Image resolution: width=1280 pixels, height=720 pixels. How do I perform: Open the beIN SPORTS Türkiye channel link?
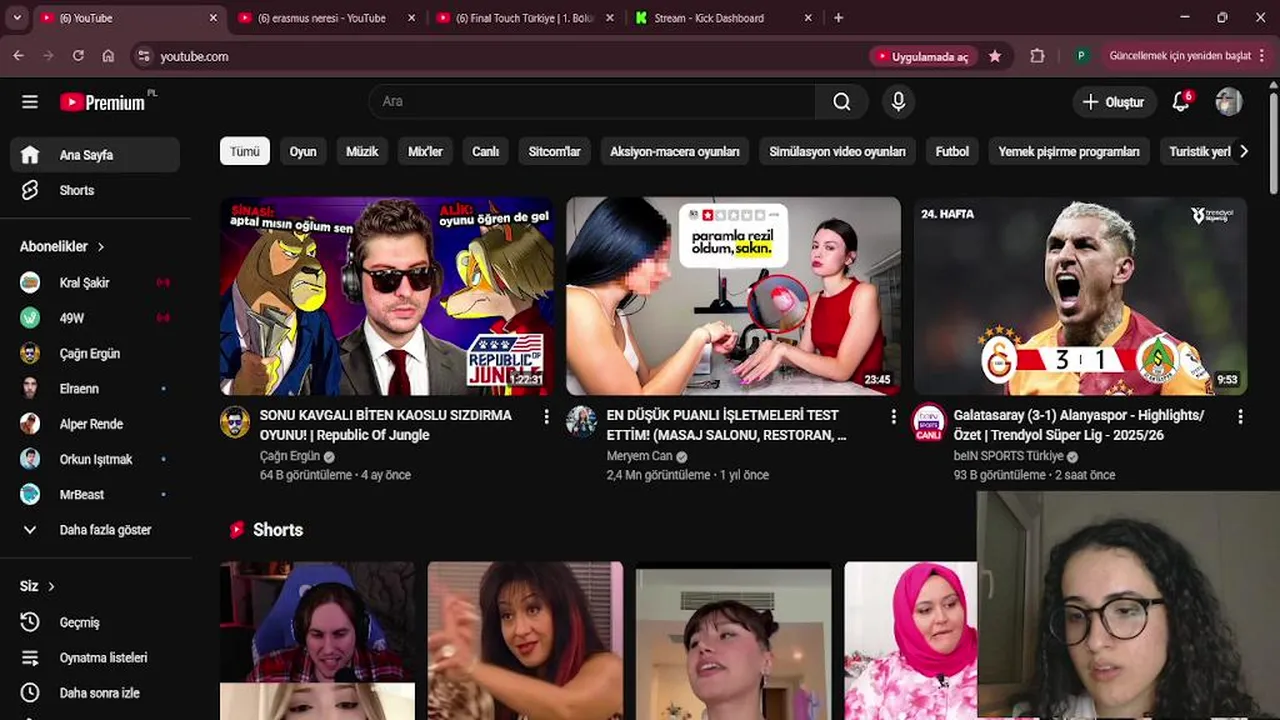coord(1009,456)
